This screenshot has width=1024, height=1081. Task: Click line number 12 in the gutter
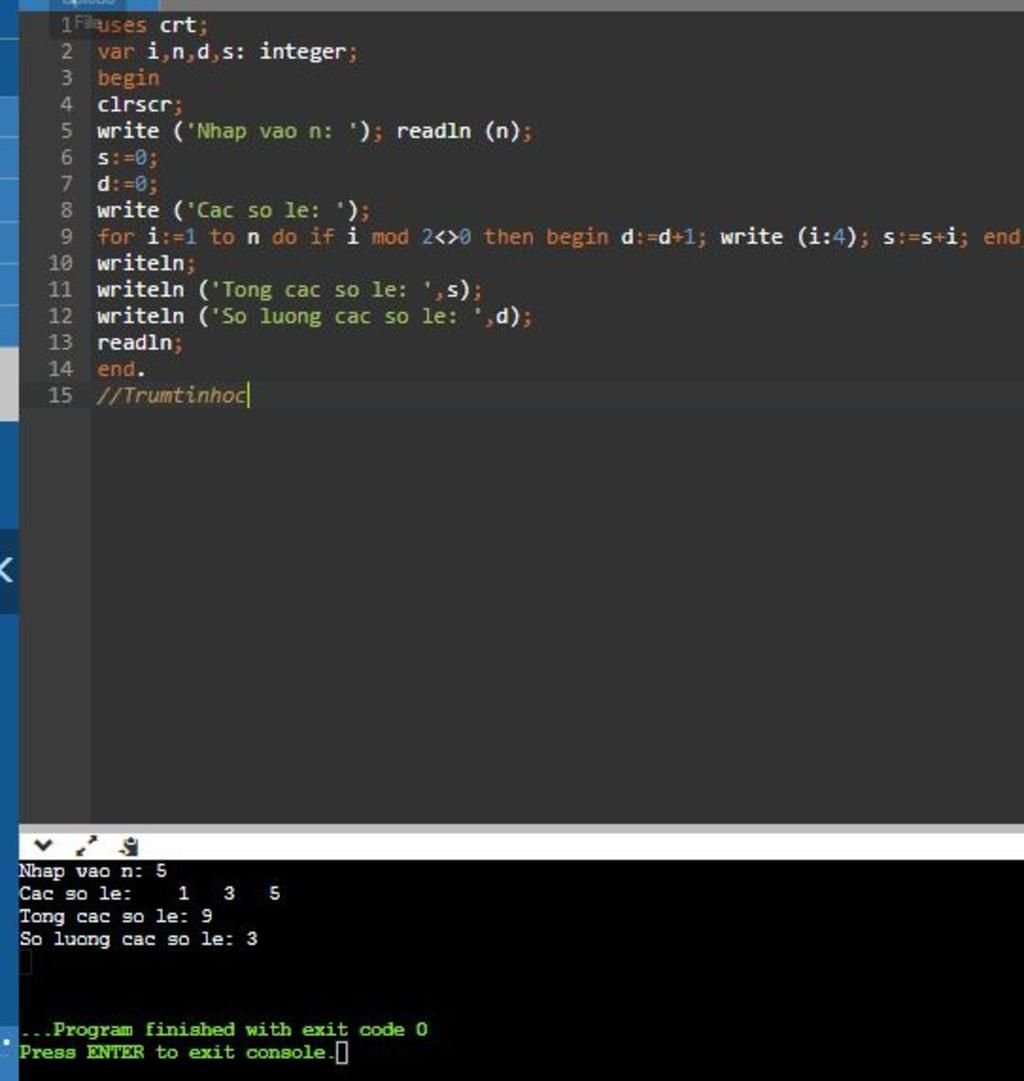(60, 316)
